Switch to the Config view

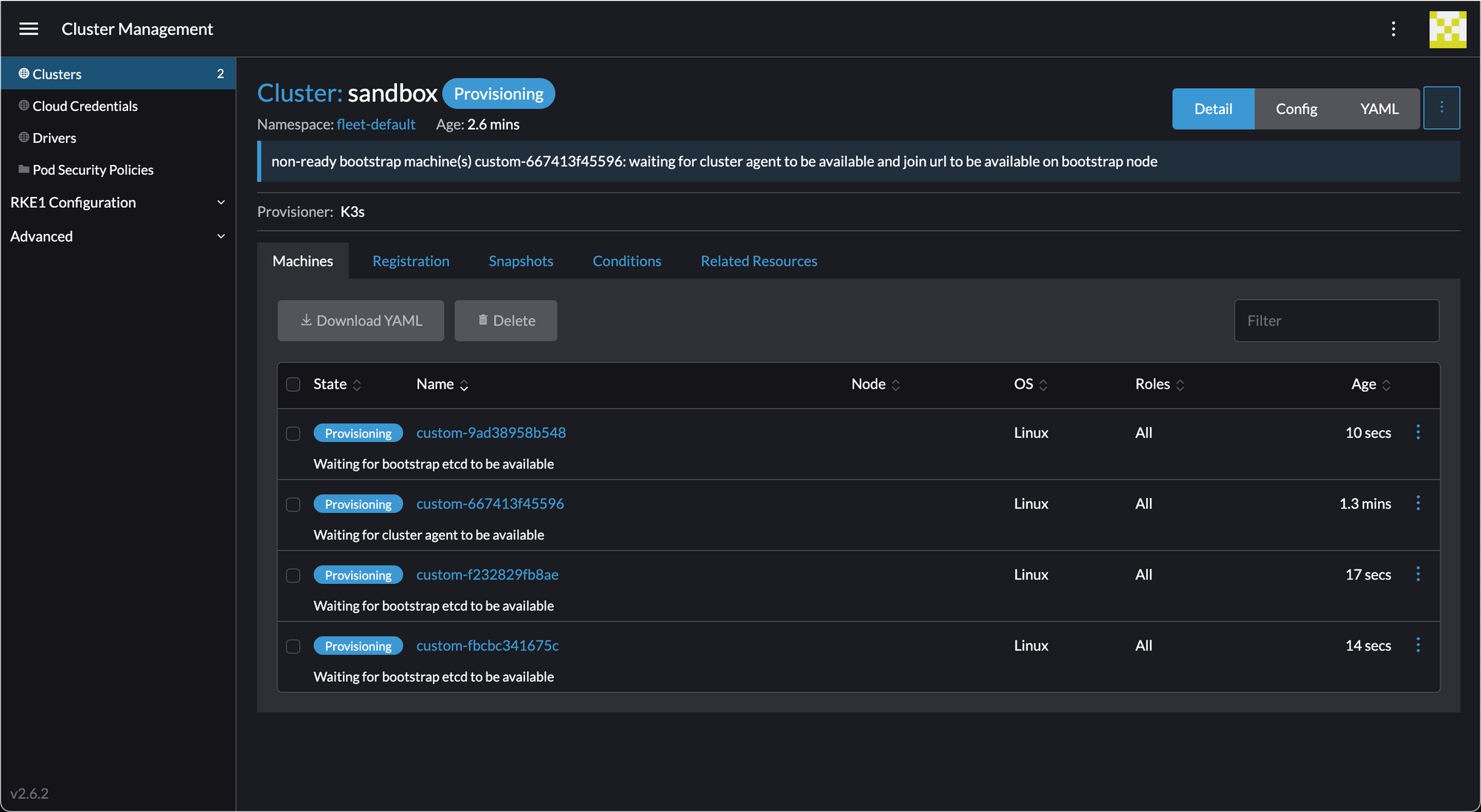1296,109
